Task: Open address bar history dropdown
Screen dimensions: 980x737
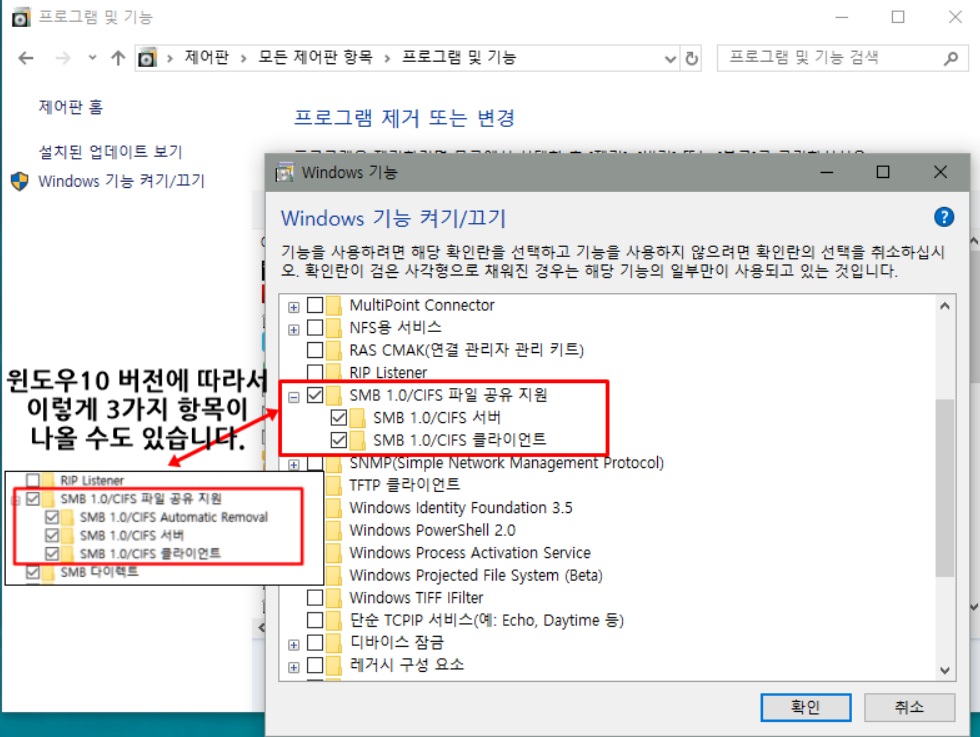Action: click(670, 59)
